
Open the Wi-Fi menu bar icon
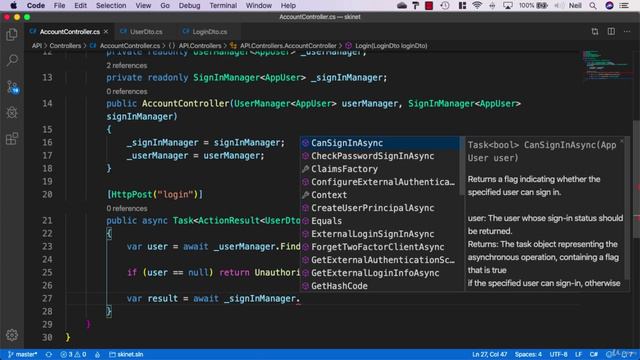(x=477, y=5)
